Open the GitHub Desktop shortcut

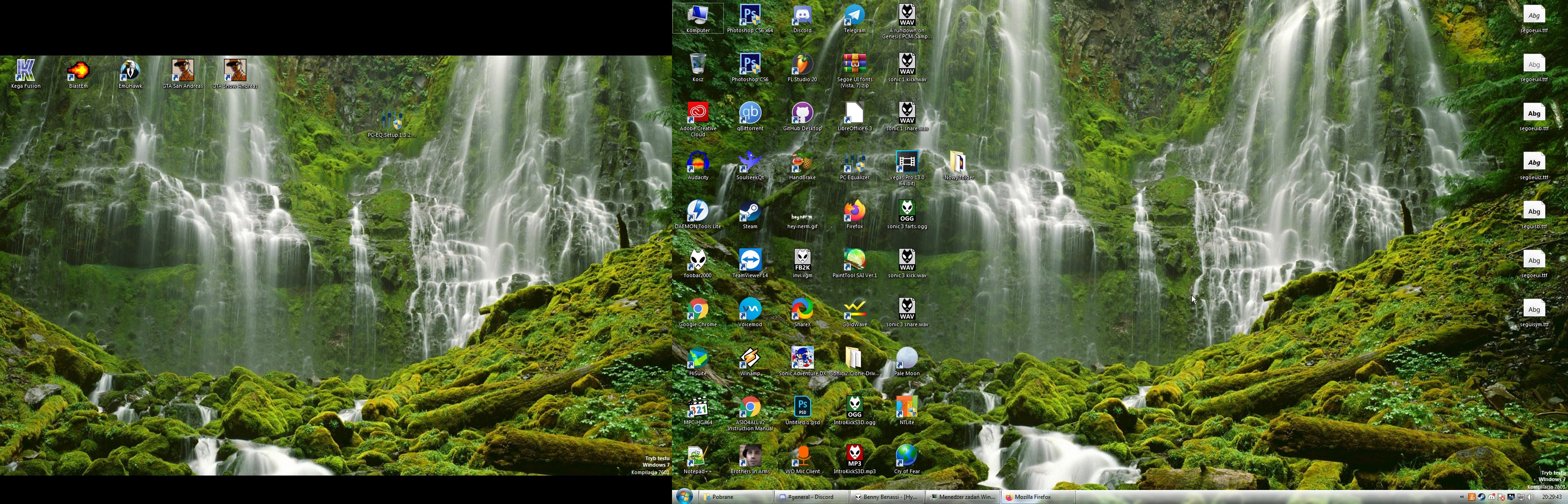click(802, 116)
